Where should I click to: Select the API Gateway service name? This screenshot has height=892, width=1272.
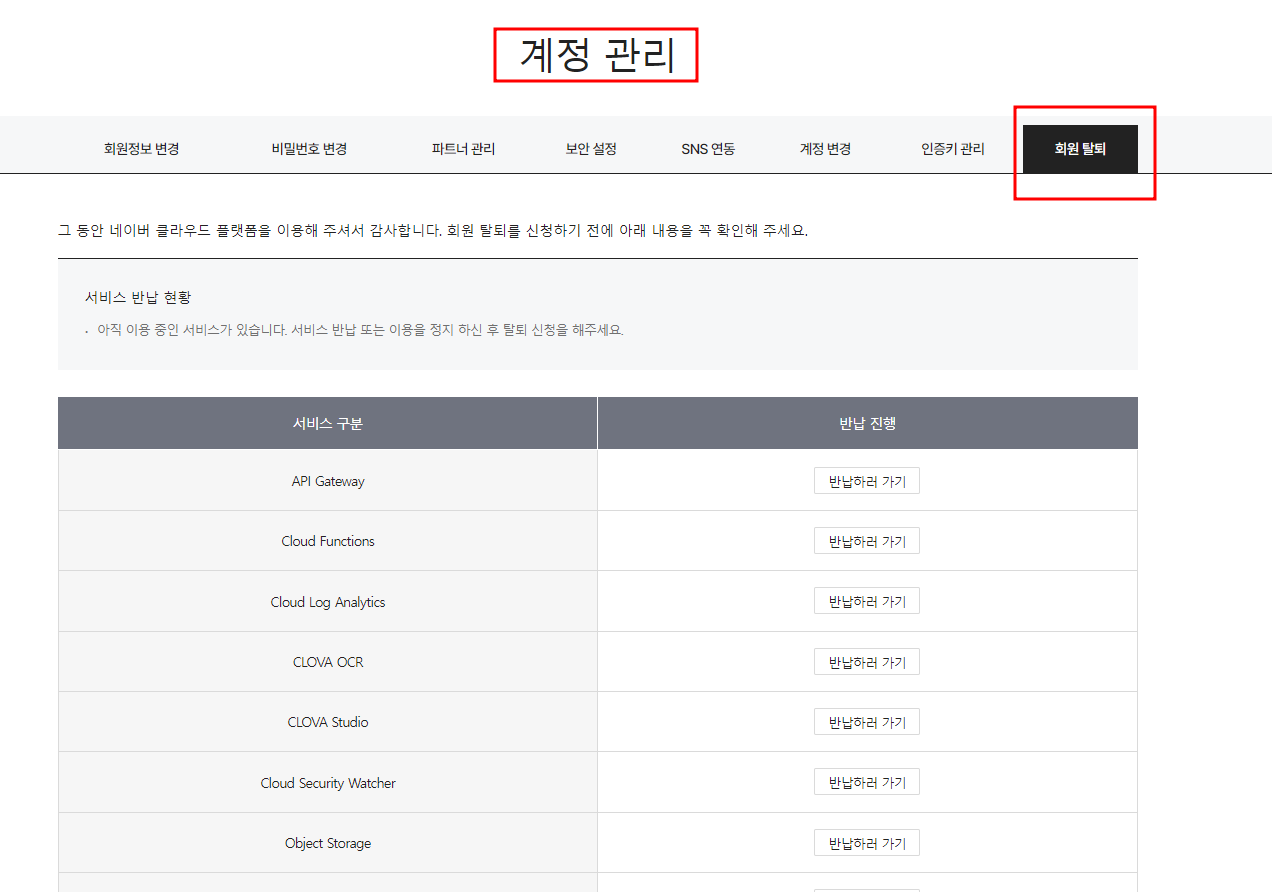point(328,480)
